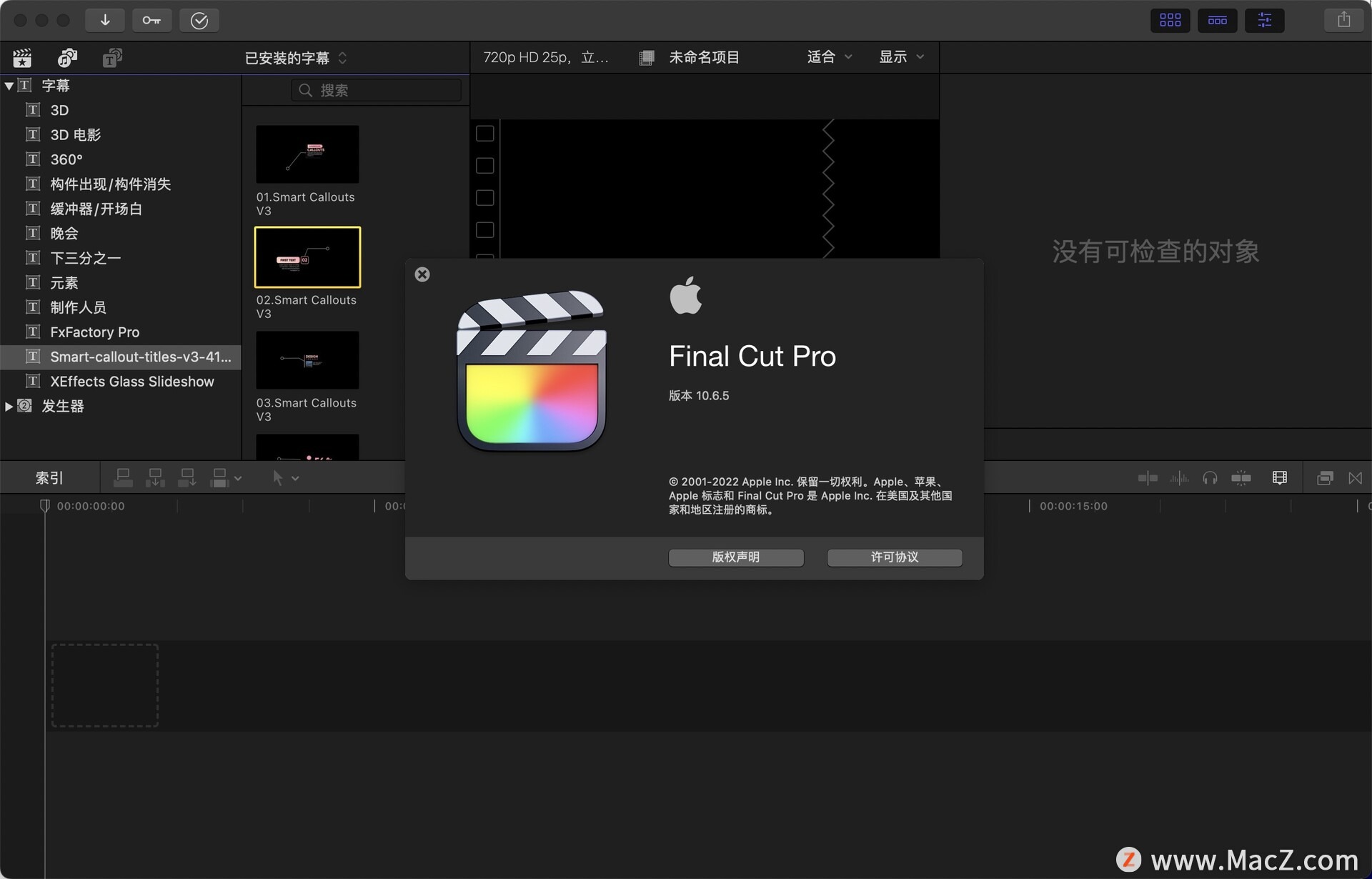Viewport: 1372px width, 879px height.
Task: Open the 许可协议 license agreement
Action: (x=894, y=557)
